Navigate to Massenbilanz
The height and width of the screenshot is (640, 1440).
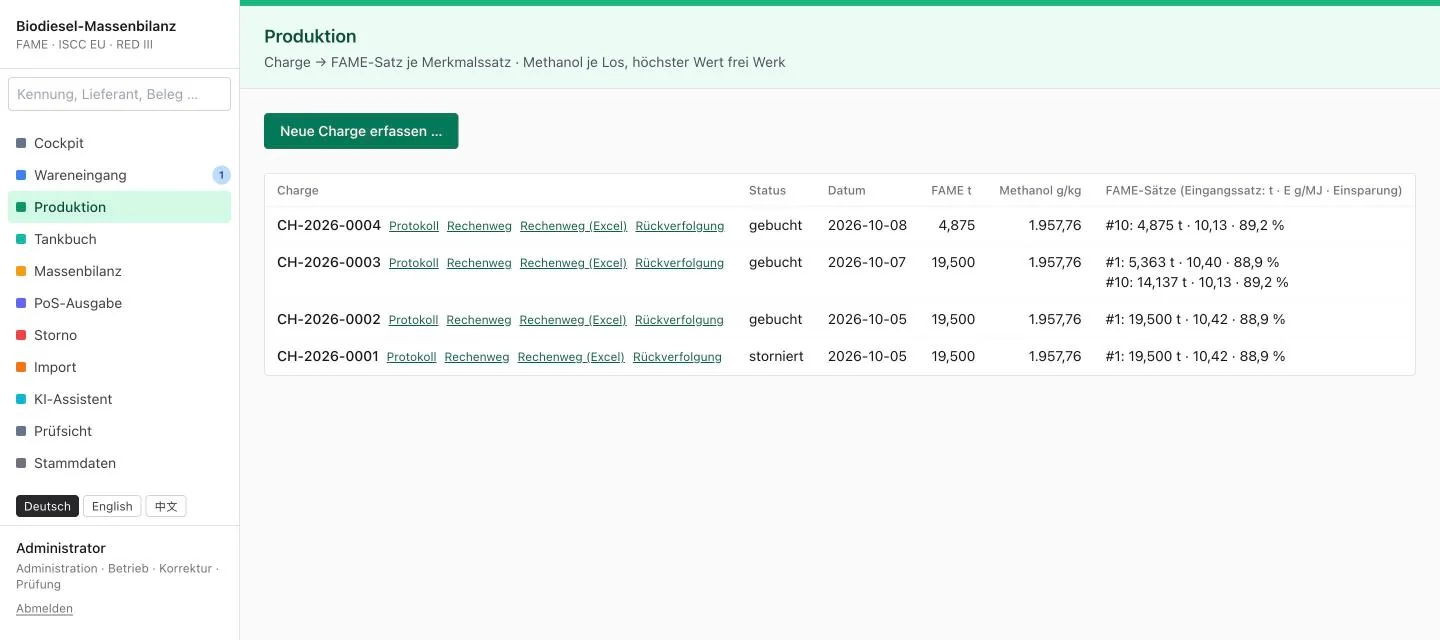119,271
